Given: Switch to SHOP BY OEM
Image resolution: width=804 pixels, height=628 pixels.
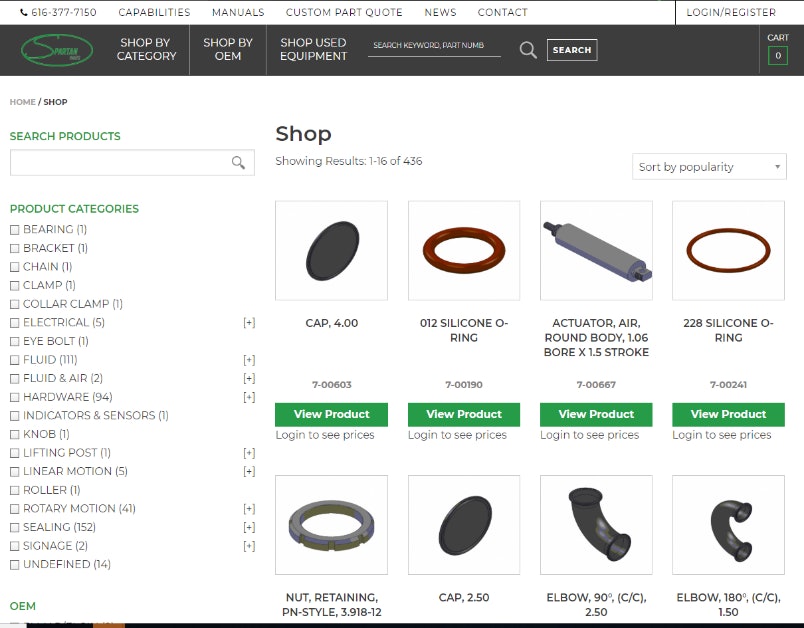Looking at the screenshot, I should click(228, 50).
